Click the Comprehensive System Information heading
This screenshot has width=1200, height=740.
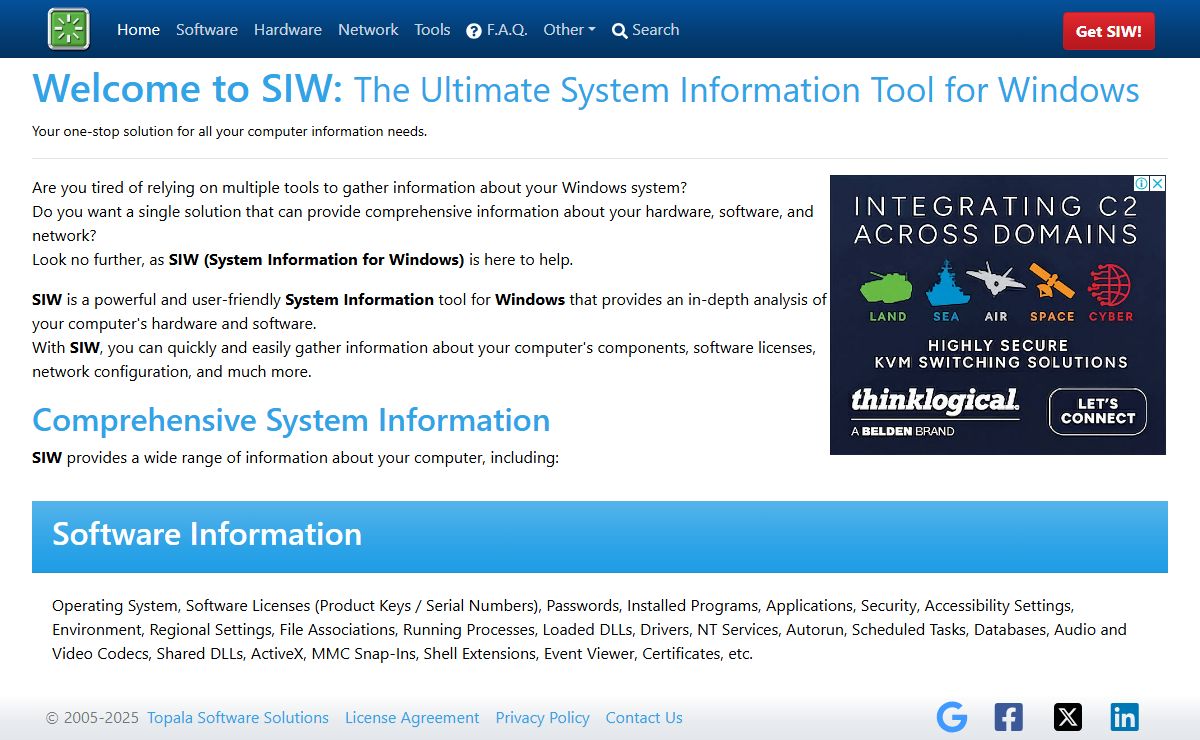click(291, 420)
